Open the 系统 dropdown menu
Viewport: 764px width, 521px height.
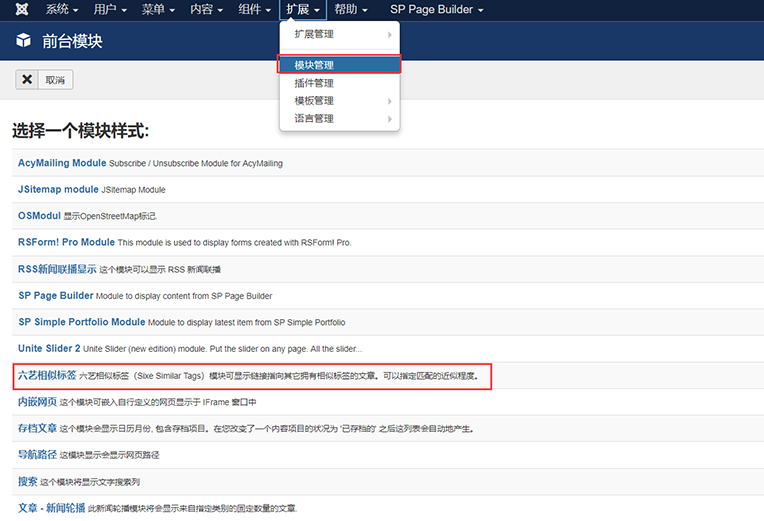point(63,9)
